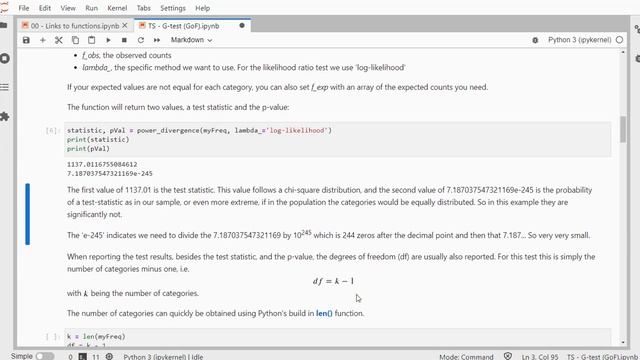This screenshot has width=640, height=360.
Task: Click 'Mode: Command' in status bar
Action: (466, 357)
